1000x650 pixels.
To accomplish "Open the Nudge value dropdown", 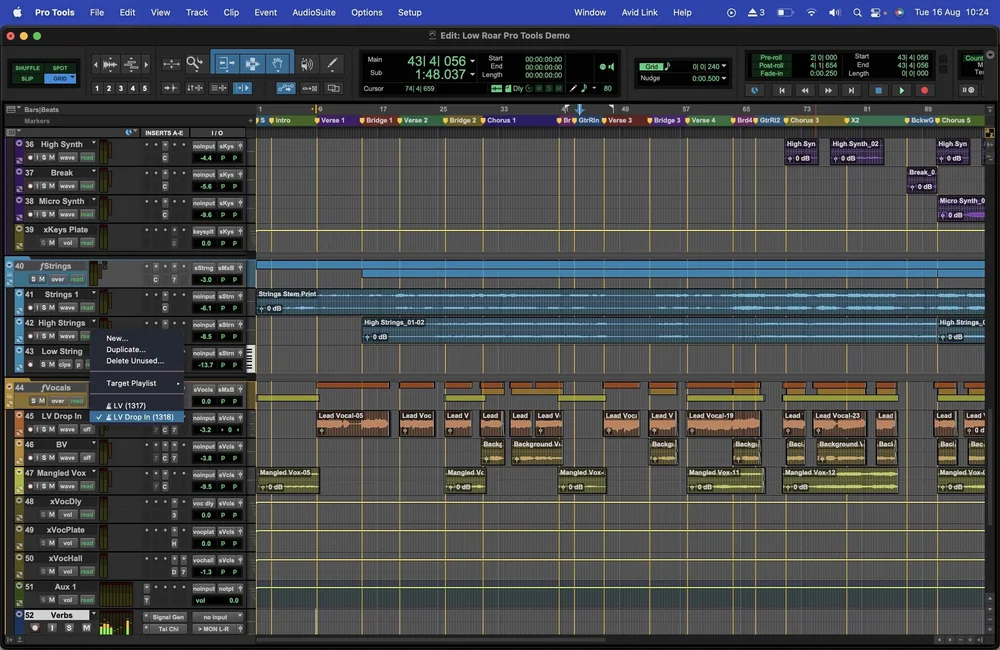I will (723, 77).
